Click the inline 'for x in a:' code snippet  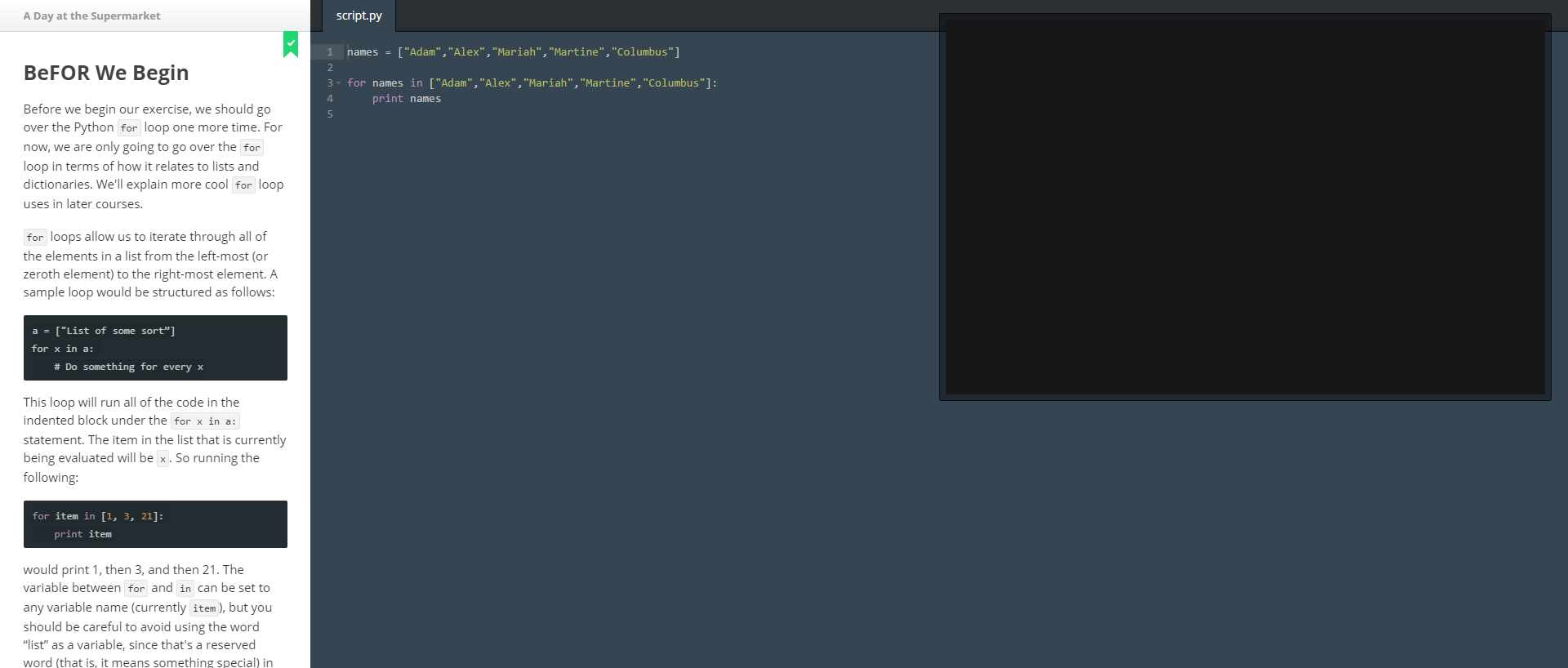click(205, 421)
